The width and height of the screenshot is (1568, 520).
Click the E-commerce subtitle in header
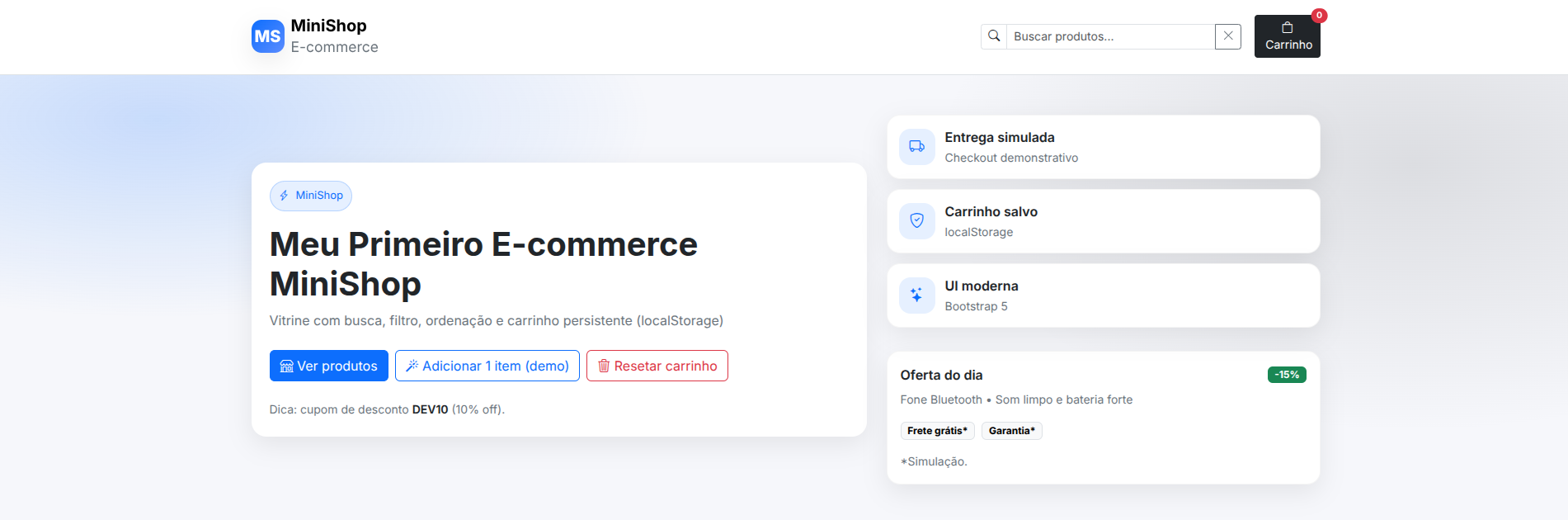[335, 47]
